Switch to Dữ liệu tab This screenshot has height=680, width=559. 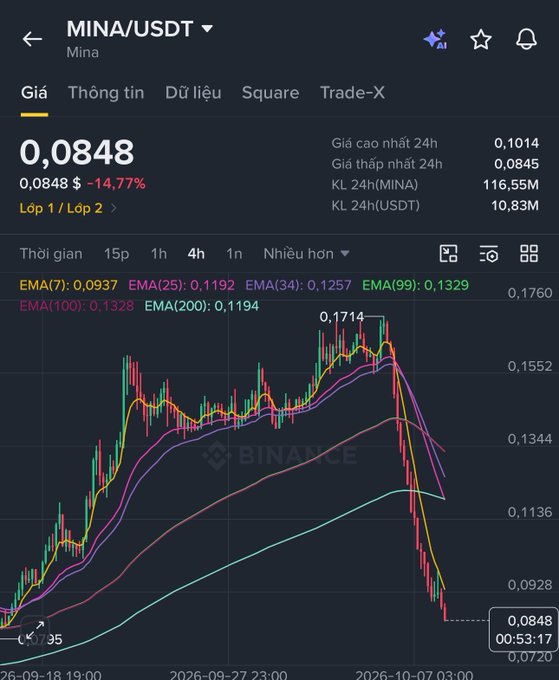[x=193, y=93]
